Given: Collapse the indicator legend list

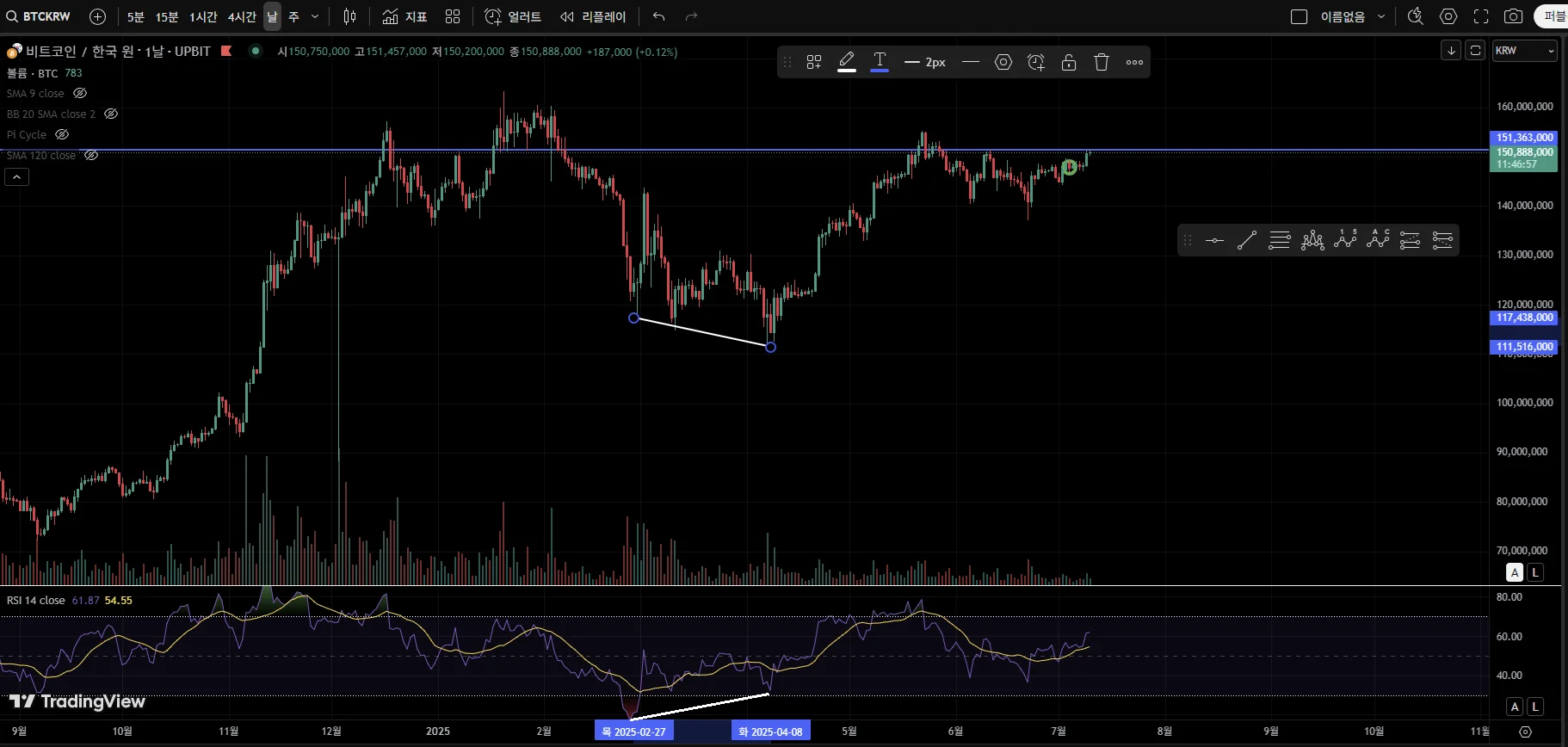Looking at the screenshot, I should [x=17, y=176].
